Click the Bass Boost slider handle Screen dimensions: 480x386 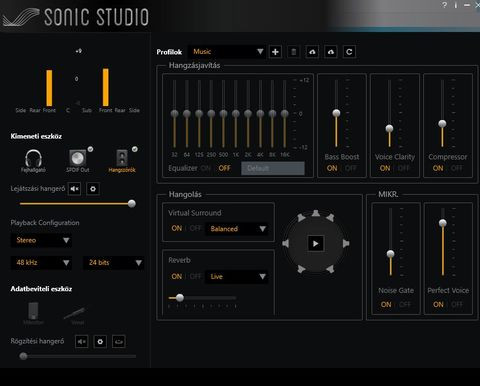tap(336, 113)
